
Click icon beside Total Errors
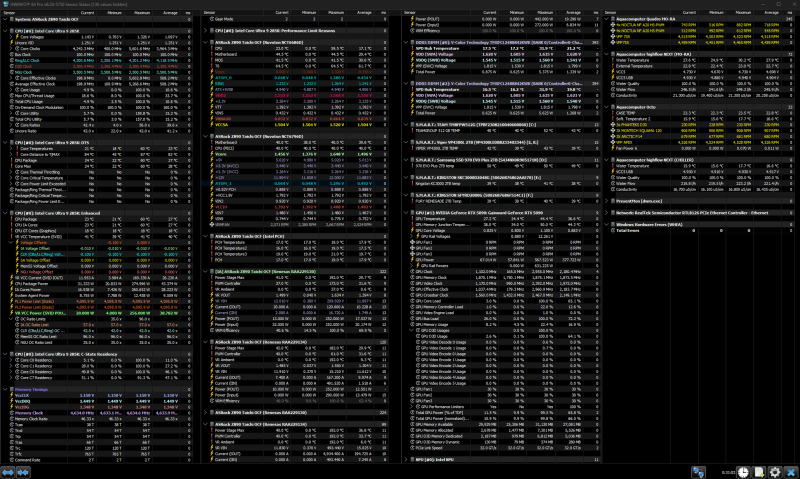tap(613, 231)
